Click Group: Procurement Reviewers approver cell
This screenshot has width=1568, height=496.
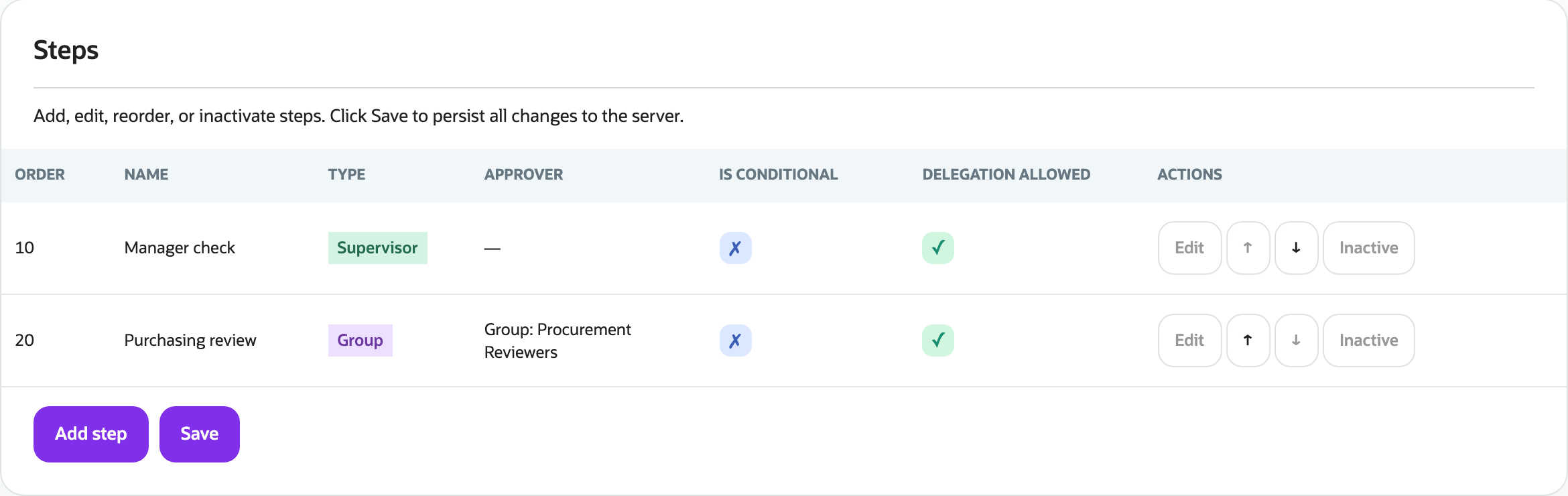(x=558, y=340)
